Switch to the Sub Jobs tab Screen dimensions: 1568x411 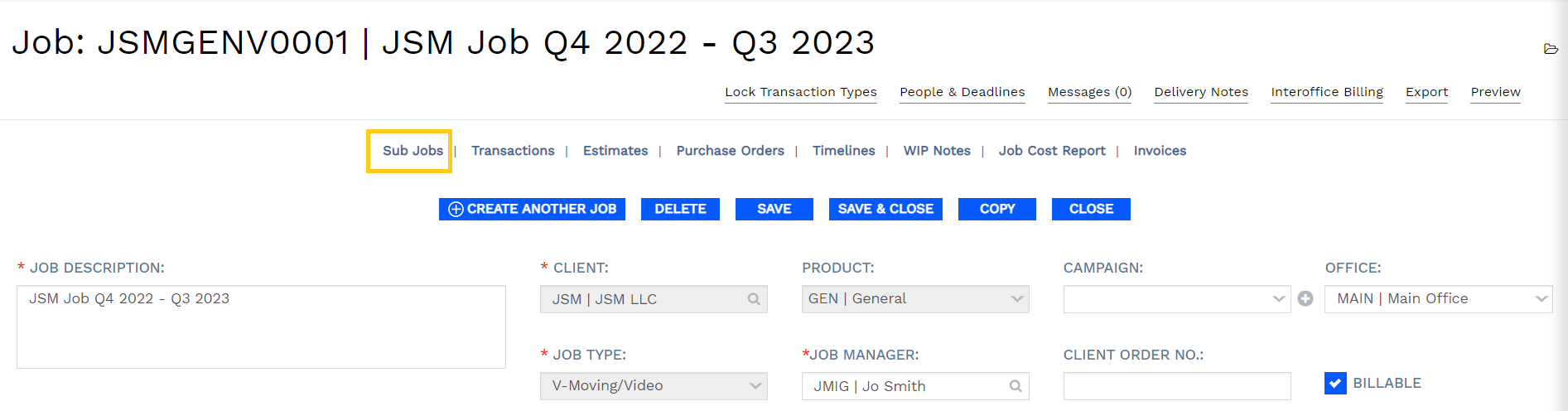coord(413,151)
